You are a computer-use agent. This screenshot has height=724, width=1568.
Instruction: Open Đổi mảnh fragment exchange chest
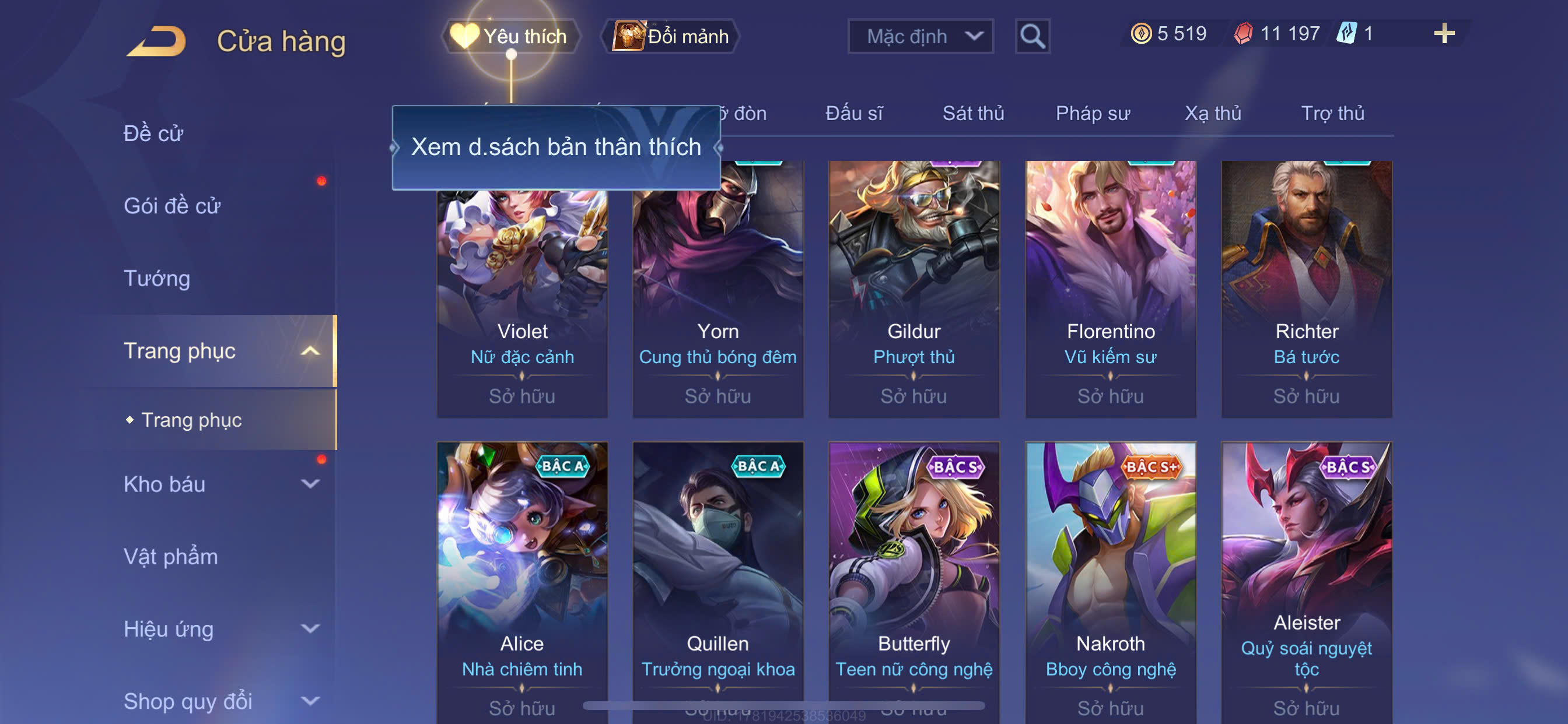coord(671,37)
